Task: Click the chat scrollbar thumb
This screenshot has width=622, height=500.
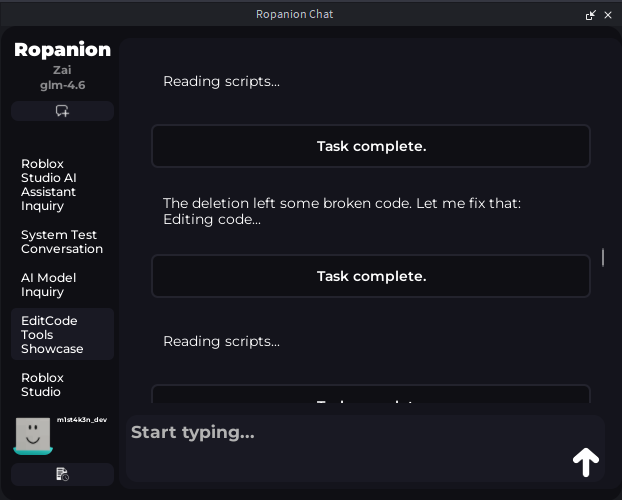Action: 602,257
